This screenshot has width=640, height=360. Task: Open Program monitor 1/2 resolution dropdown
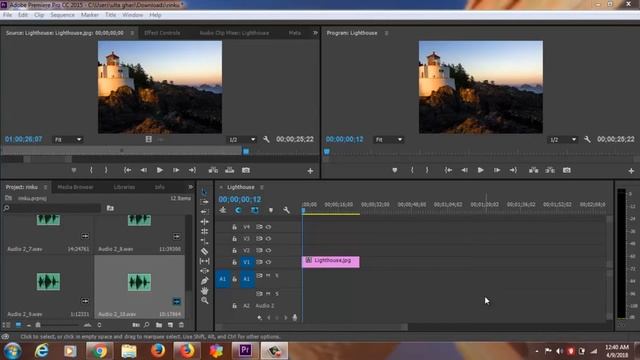[562, 140]
